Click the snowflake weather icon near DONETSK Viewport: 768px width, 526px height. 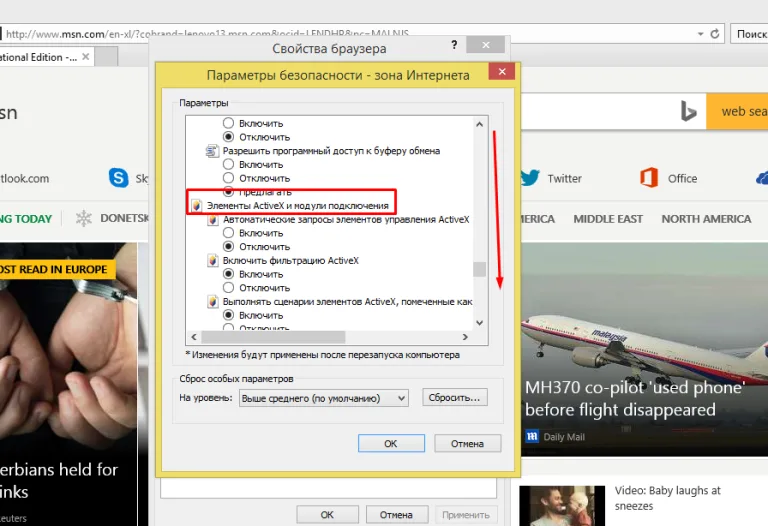pos(84,218)
